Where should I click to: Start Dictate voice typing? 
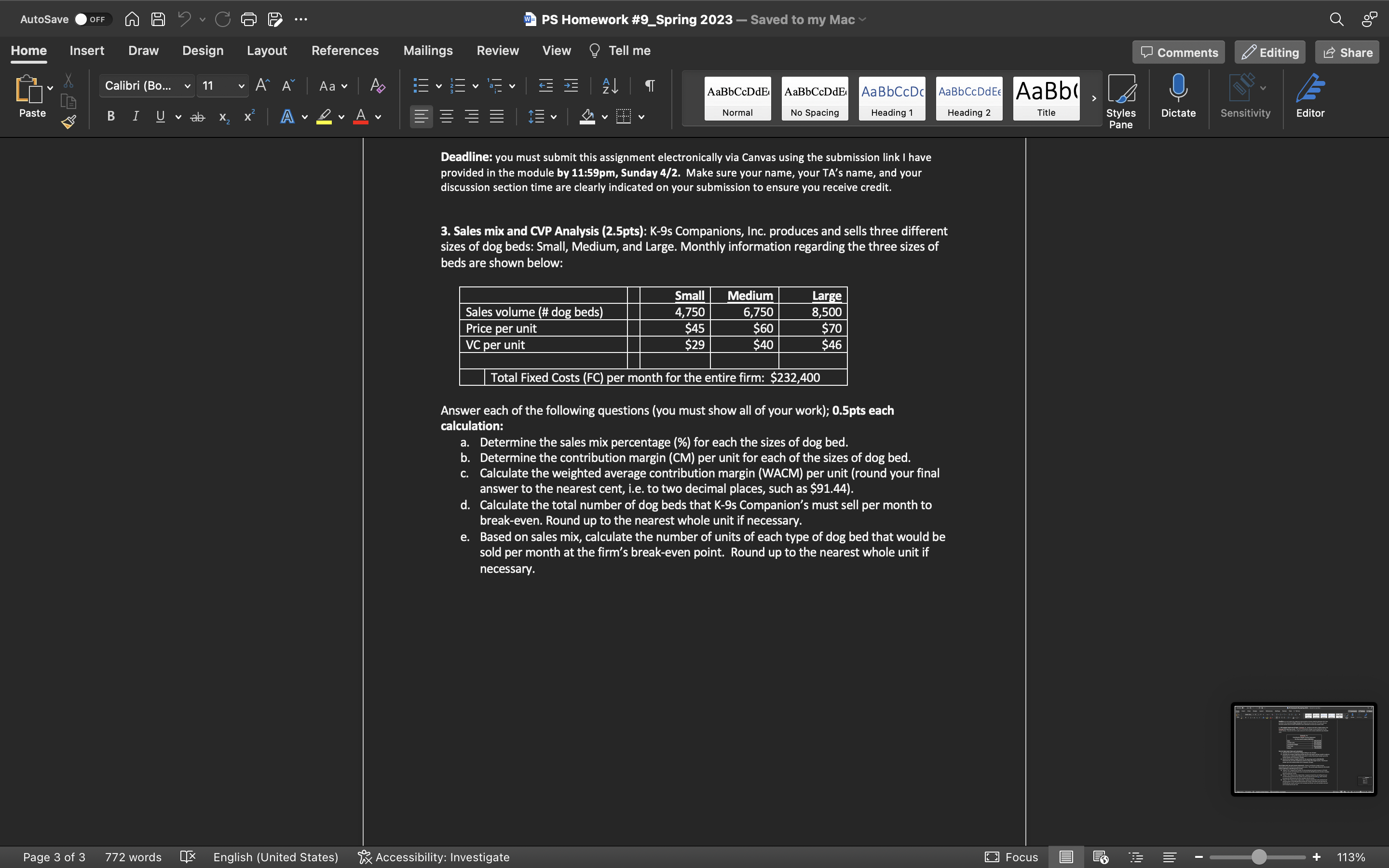(1178, 97)
